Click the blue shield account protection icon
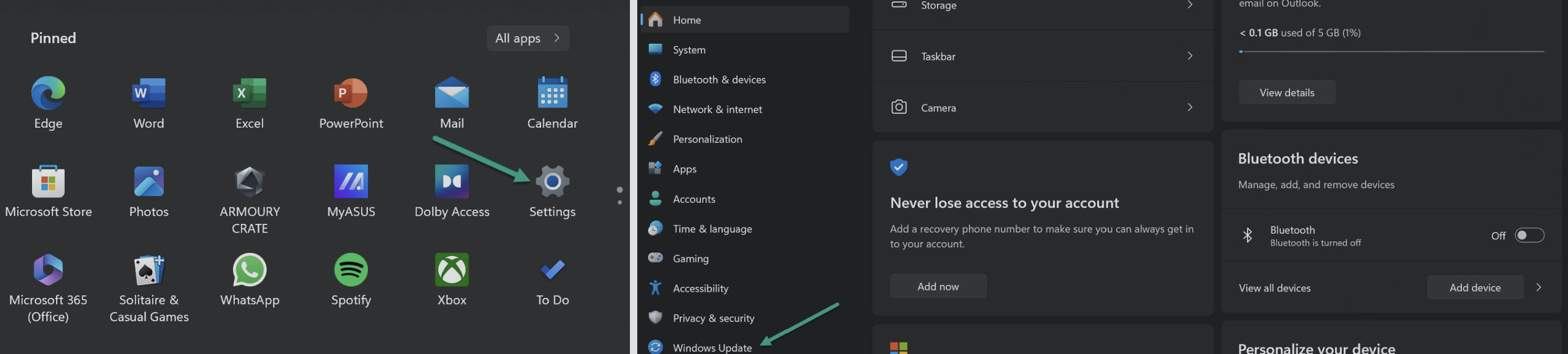Screen dimensions: 1568x354 [x=899, y=167]
